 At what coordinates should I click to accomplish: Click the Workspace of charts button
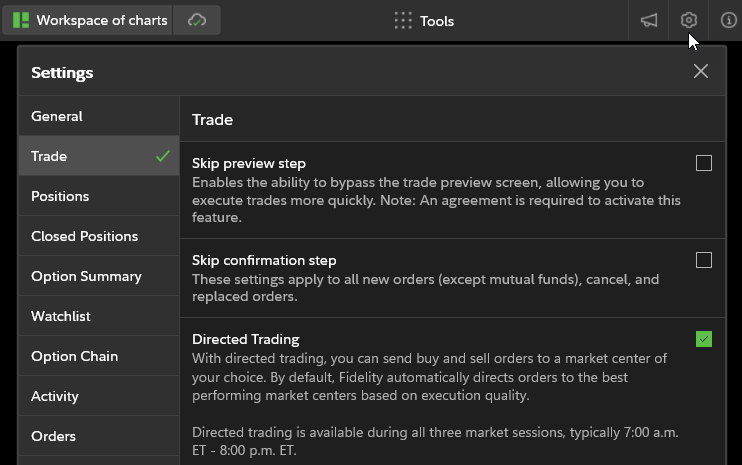coord(100,20)
